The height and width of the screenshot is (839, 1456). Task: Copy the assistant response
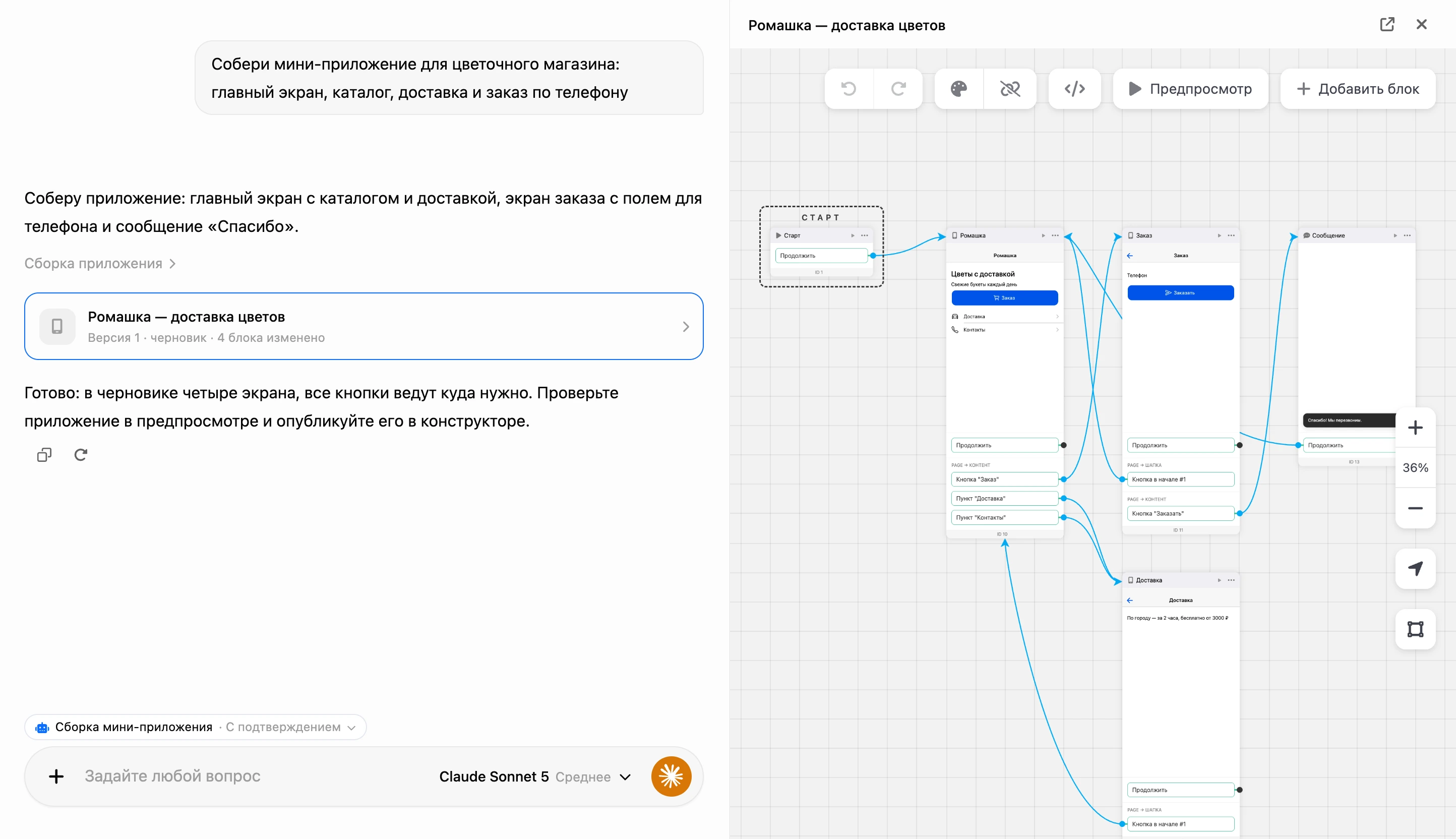coord(44,455)
